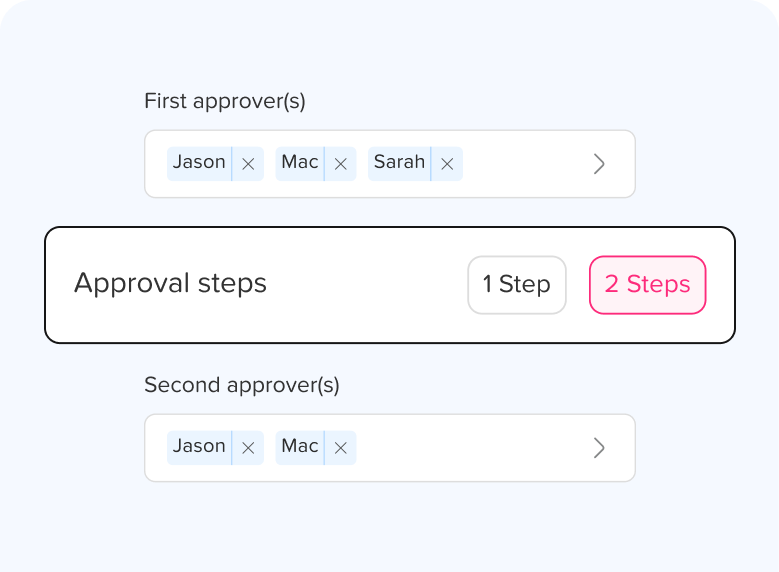Select the 1 Step option
The image size is (779, 572).
click(x=517, y=285)
